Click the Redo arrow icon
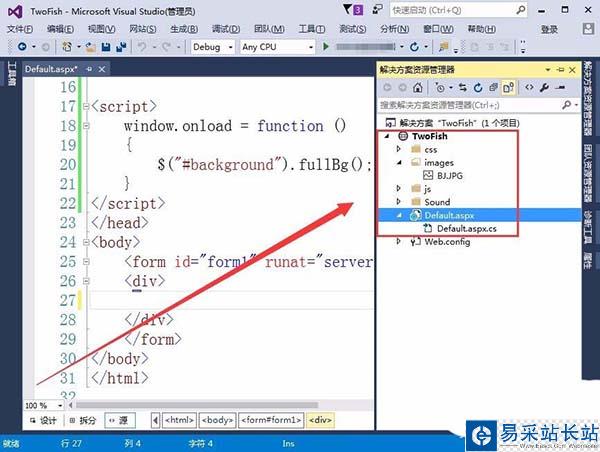 pyautogui.click(x=166, y=47)
